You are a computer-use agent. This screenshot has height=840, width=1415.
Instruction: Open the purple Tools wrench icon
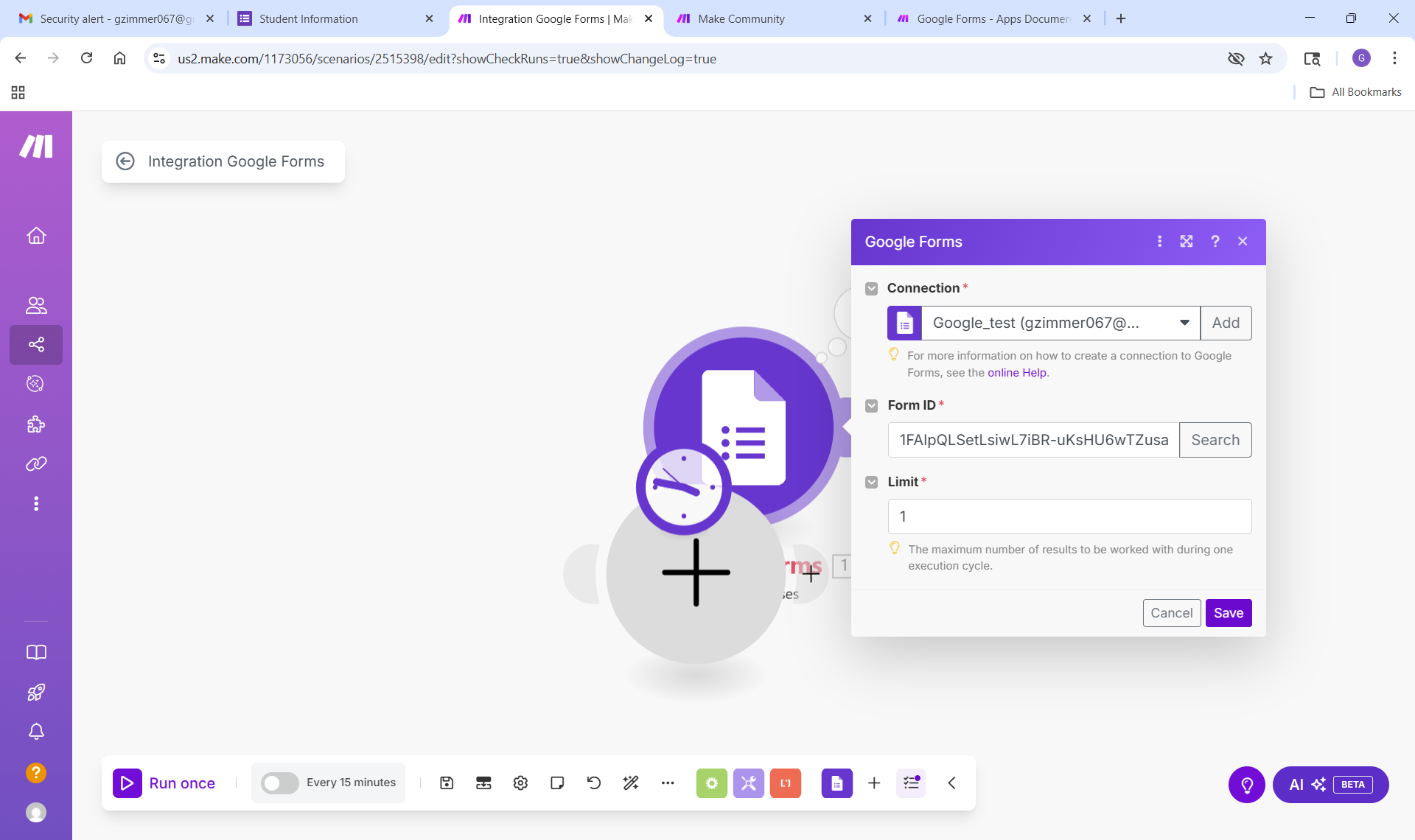749,783
